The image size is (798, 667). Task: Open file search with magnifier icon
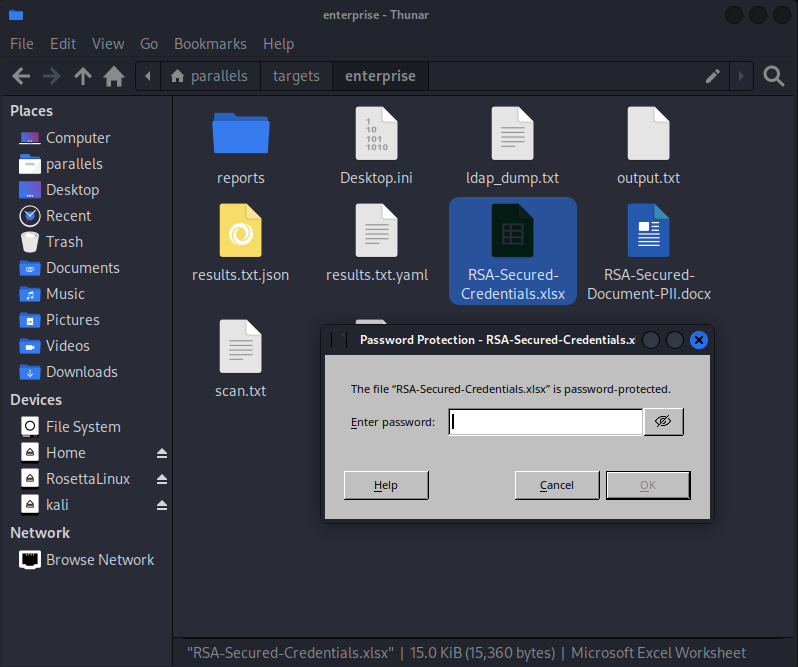(774, 76)
